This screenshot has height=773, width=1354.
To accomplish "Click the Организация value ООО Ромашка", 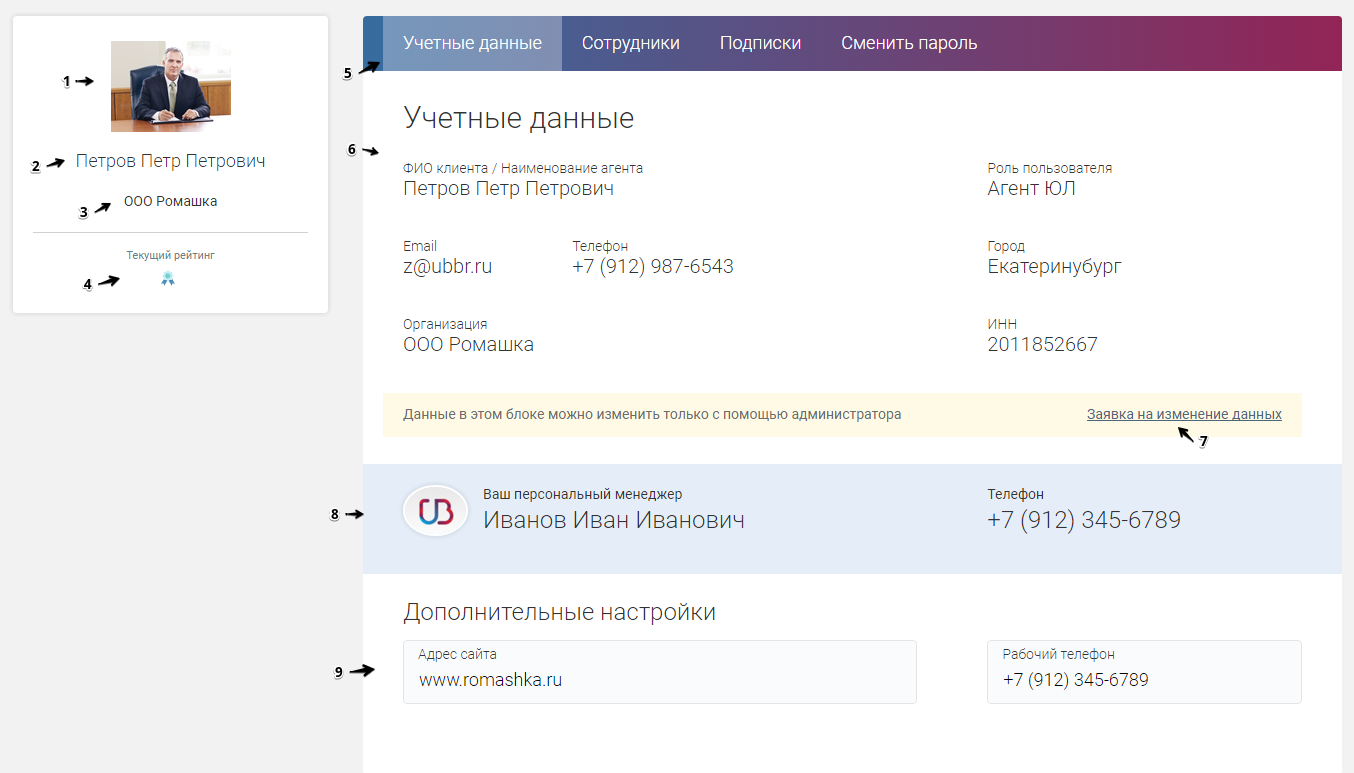I will coord(468,345).
